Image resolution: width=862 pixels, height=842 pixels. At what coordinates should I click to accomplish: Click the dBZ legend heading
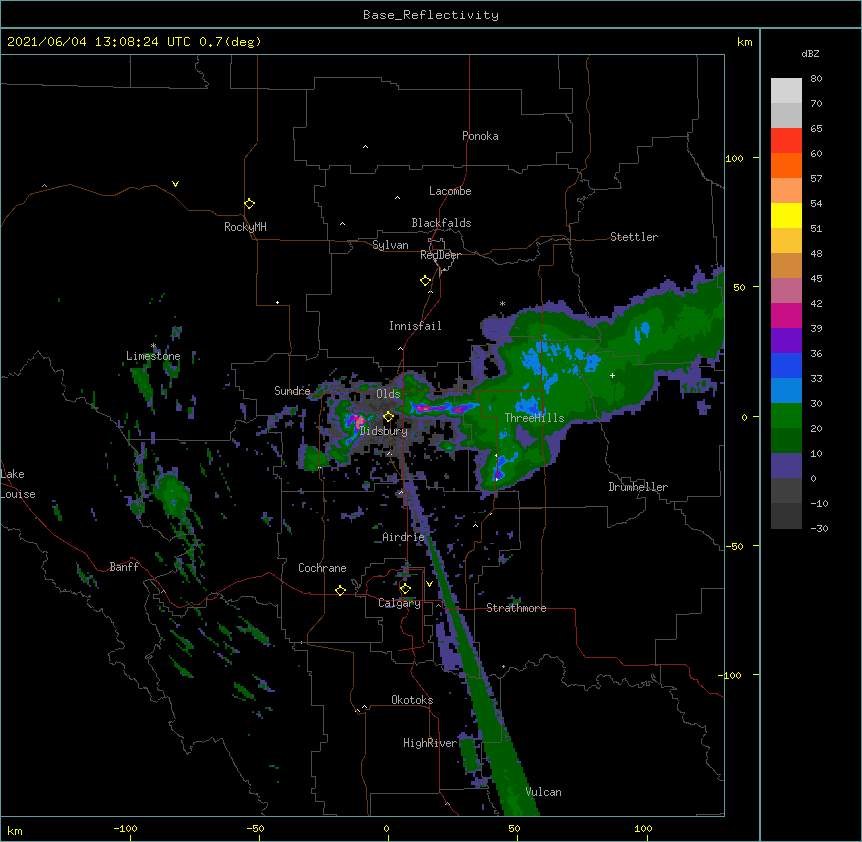[x=810, y=53]
